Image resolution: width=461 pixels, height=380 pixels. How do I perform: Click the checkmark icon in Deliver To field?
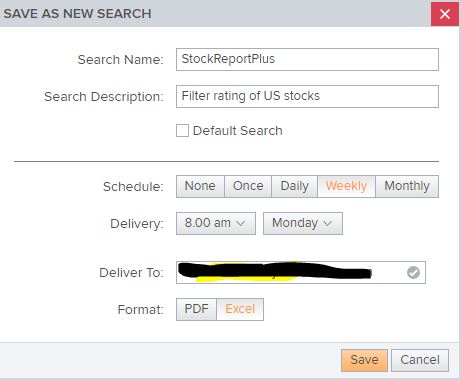click(413, 273)
